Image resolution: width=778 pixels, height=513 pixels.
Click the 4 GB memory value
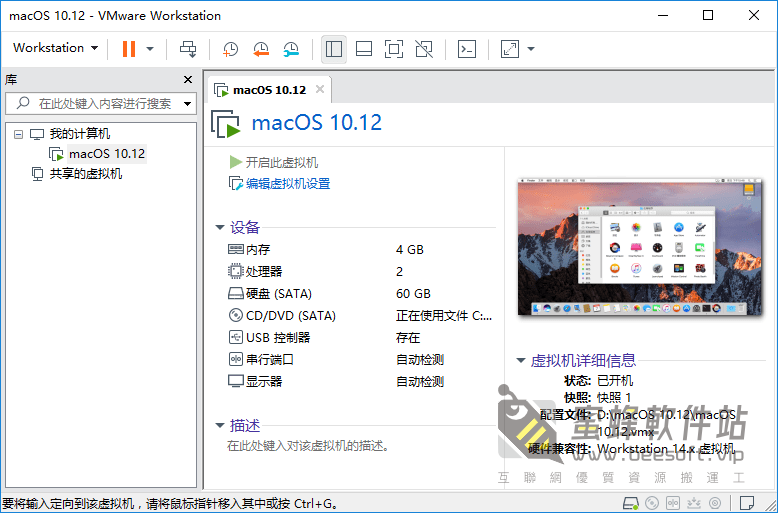(410, 250)
